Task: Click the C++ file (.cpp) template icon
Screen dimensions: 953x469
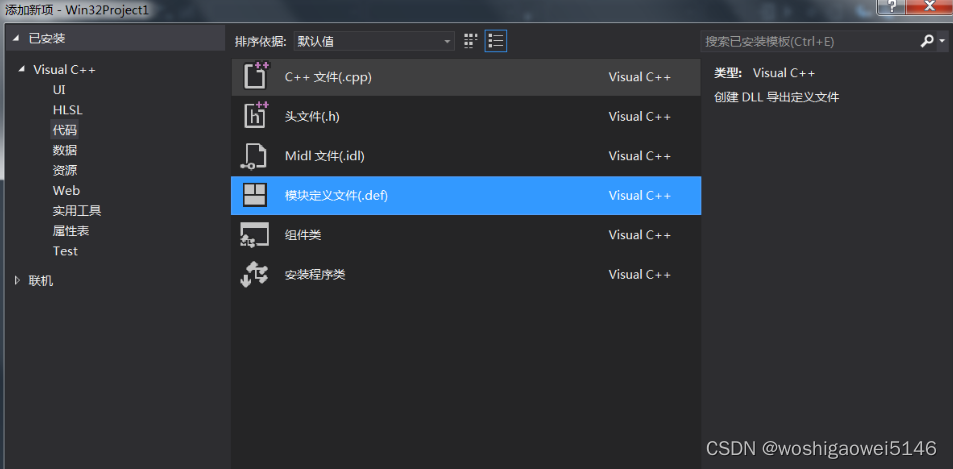Action: 256,76
